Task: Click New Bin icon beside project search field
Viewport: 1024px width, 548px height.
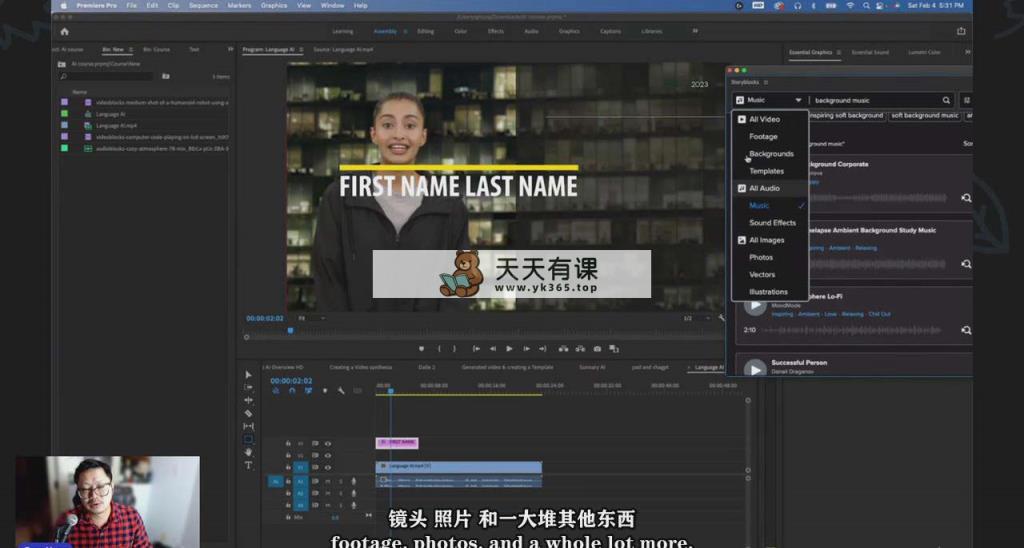Action: tap(166, 76)
